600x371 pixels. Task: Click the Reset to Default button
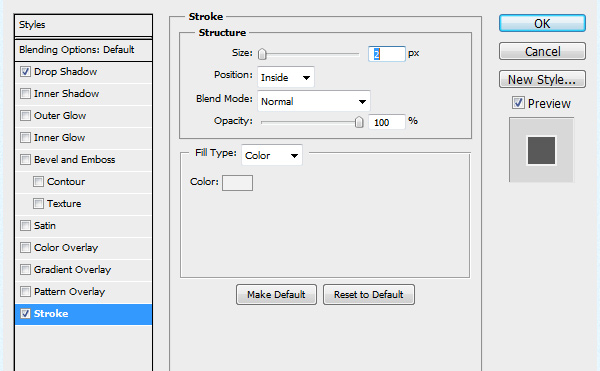click(x=369, y=295)
